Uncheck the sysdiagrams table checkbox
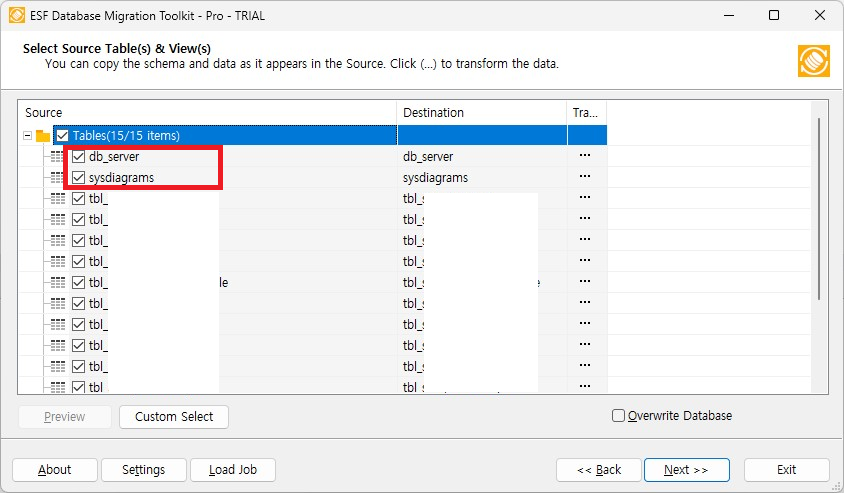 point(79,178)
